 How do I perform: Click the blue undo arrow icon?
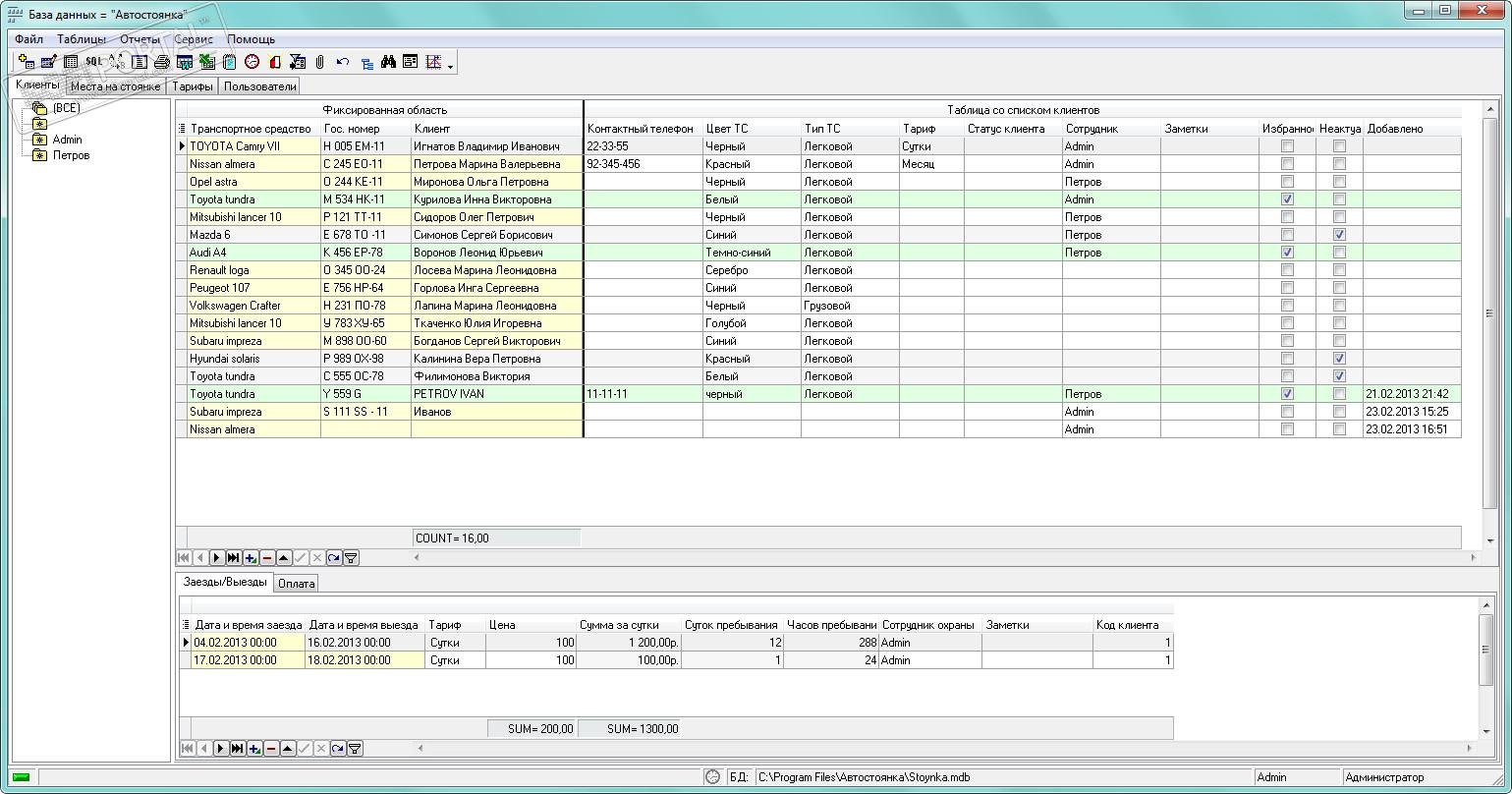point(343,62)
